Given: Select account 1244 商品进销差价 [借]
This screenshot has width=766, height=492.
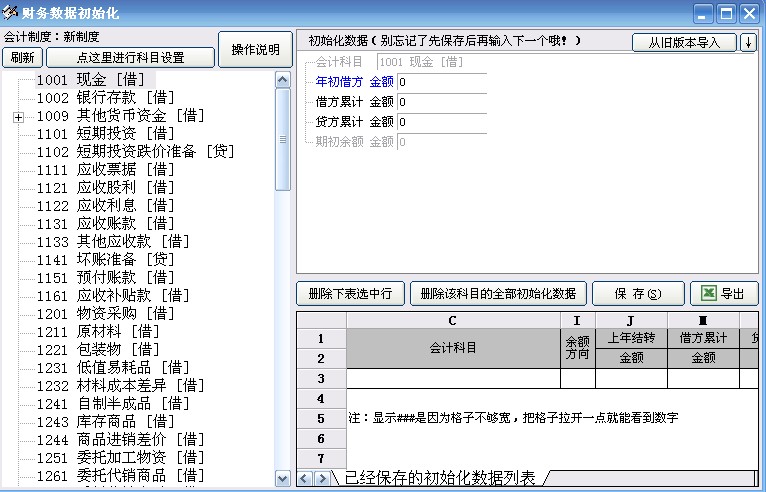Looking at the screenshot, I should (x=121, y=440).
